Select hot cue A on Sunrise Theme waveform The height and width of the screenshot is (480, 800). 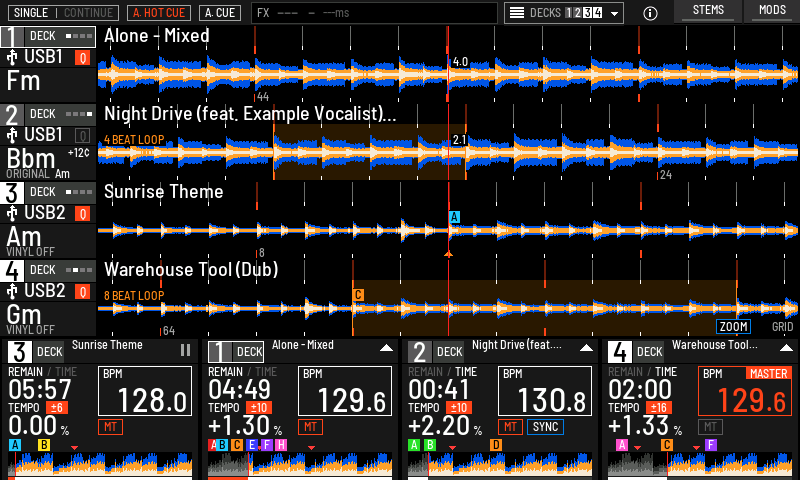tap(454, 217)
